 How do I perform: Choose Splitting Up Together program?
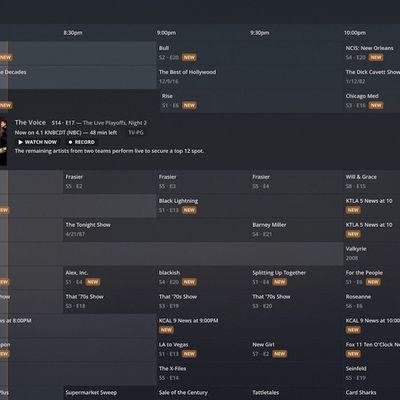click(x=297, y=278)
